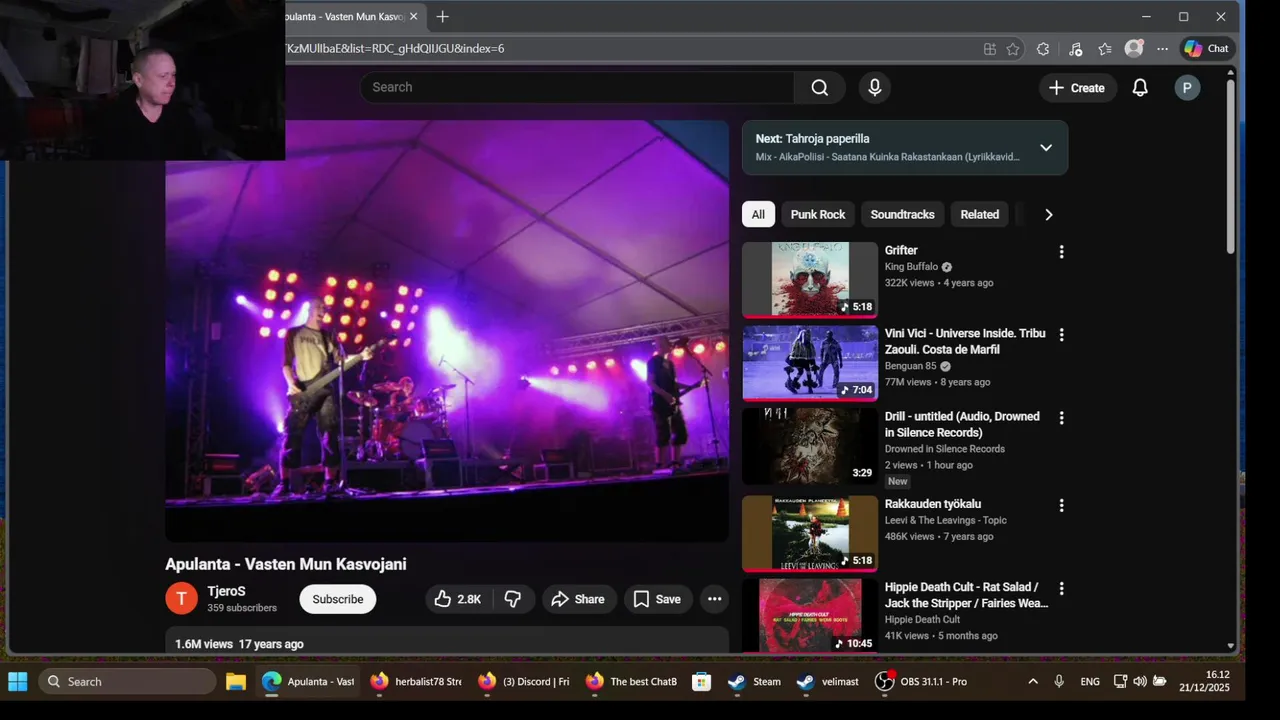Switch to velimast Steam taskbar window
The image size is (1280, 720).
tap(828, 682)
